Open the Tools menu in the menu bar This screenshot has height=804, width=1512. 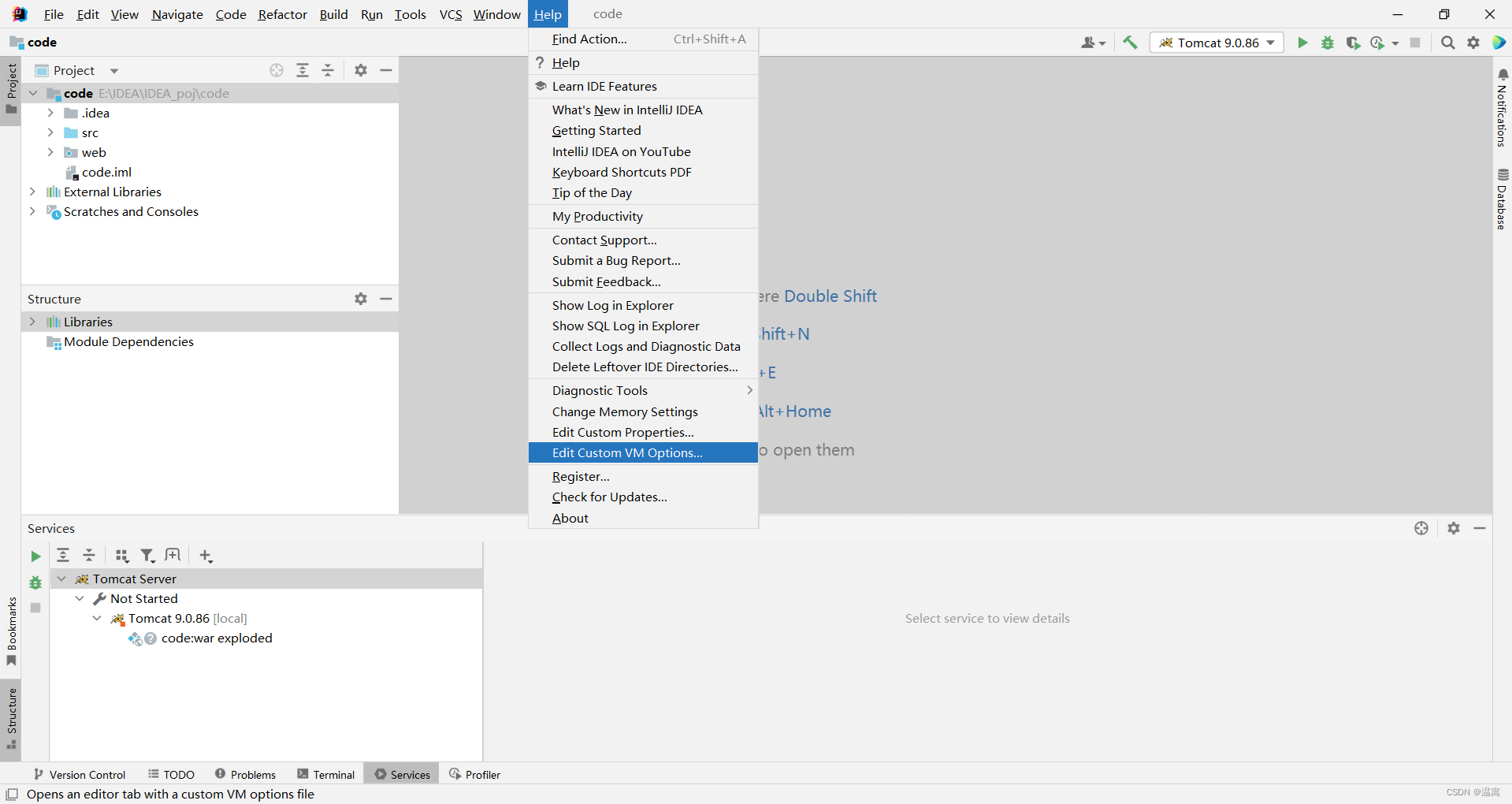[411, 14]
